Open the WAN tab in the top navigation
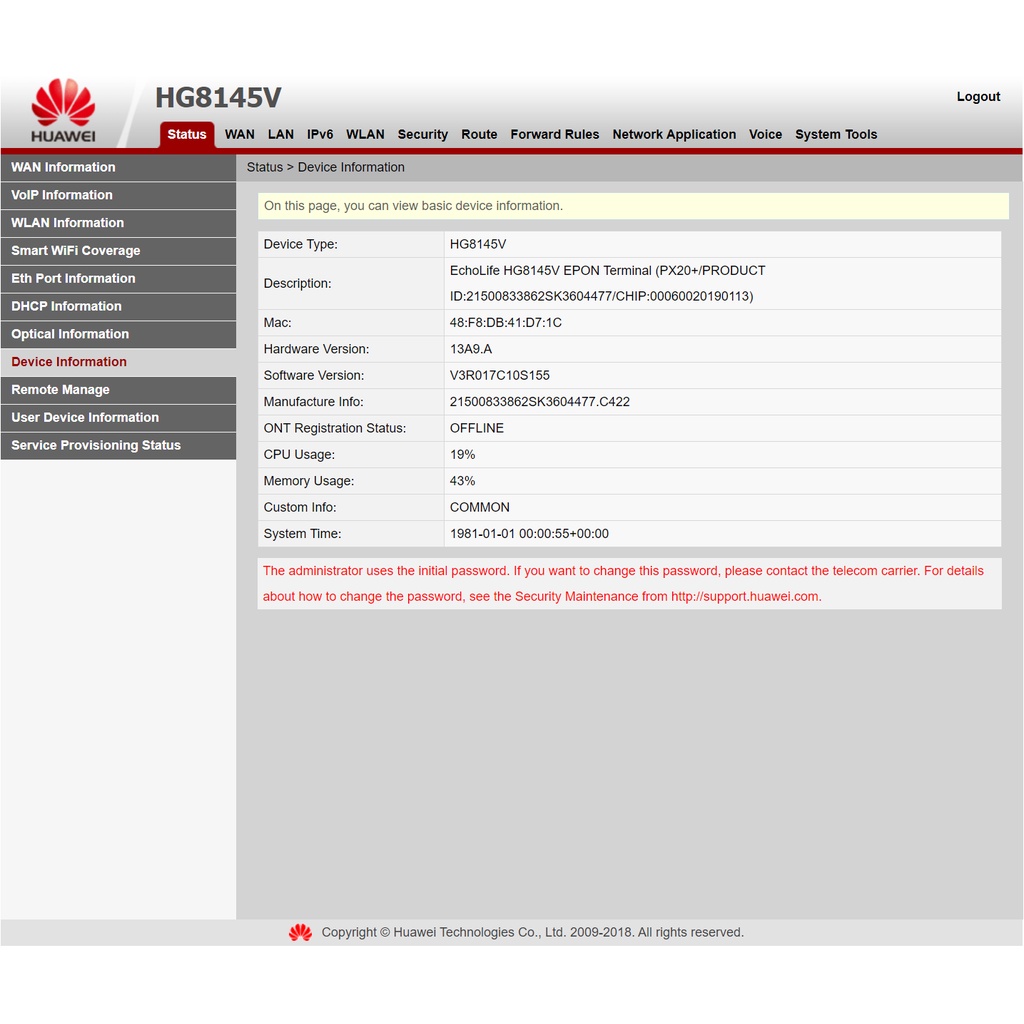The height and width of the screenshot is (1024, 1024). (x=239, y=135)
